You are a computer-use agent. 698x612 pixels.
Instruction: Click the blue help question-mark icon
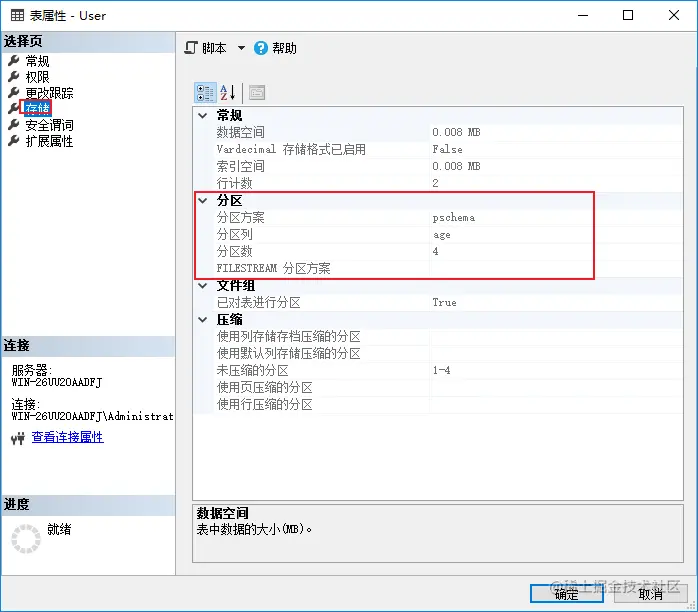click(x=261, y=48)
